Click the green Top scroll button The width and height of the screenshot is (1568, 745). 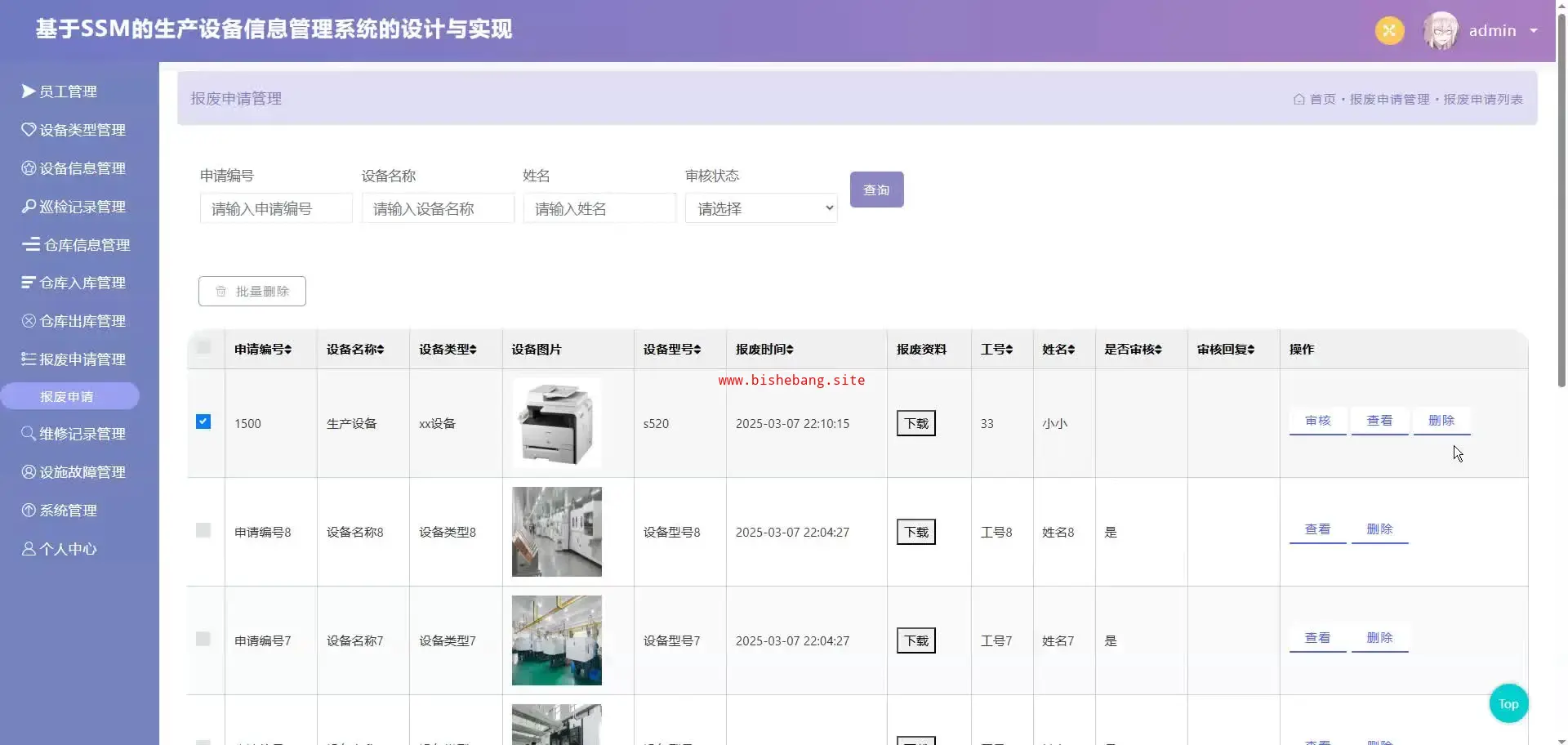coord(1508,703)
